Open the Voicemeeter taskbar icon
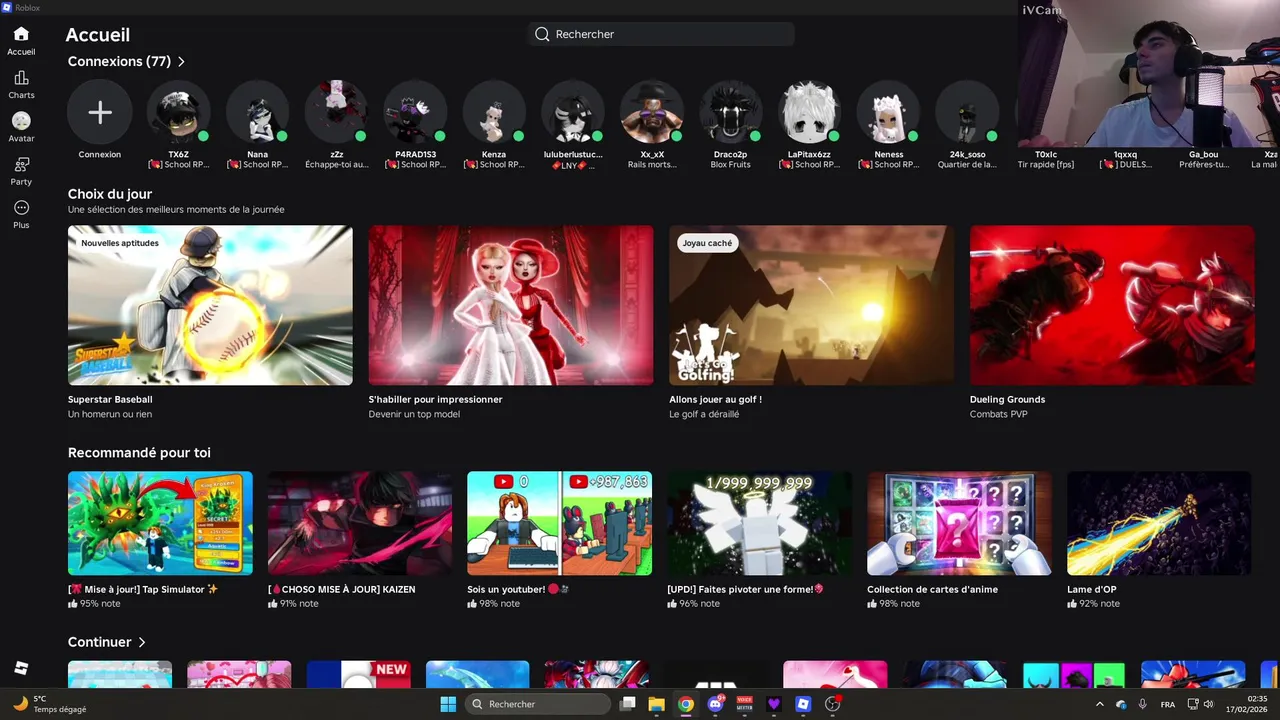Screen dimensions: 1280x720 744,704
